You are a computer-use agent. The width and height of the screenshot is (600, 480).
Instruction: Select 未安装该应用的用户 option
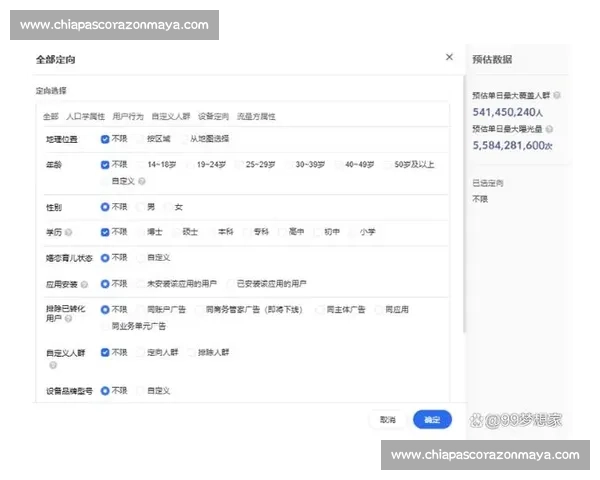[x=141, y=284]
